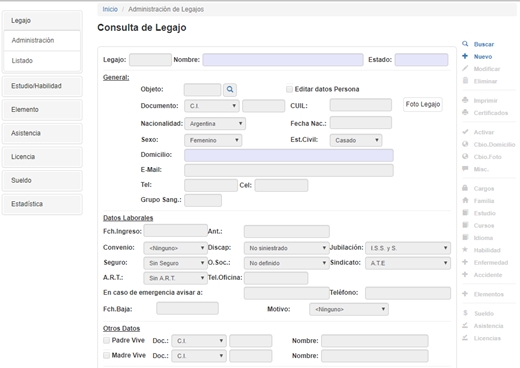520x368 pixels.
Task: Open the Sueldo sidebar menu
Action: [42, 180]
